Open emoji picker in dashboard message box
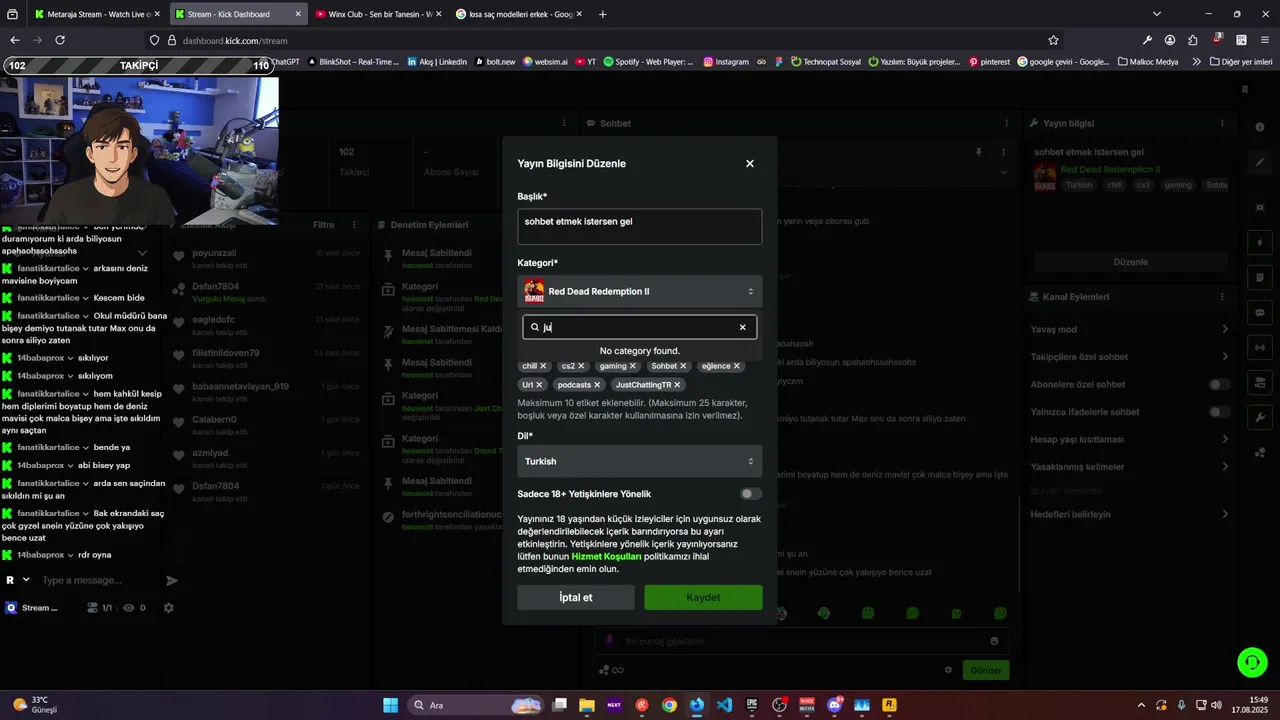This screenshot has width=1280, height=720. coord(994,641)
